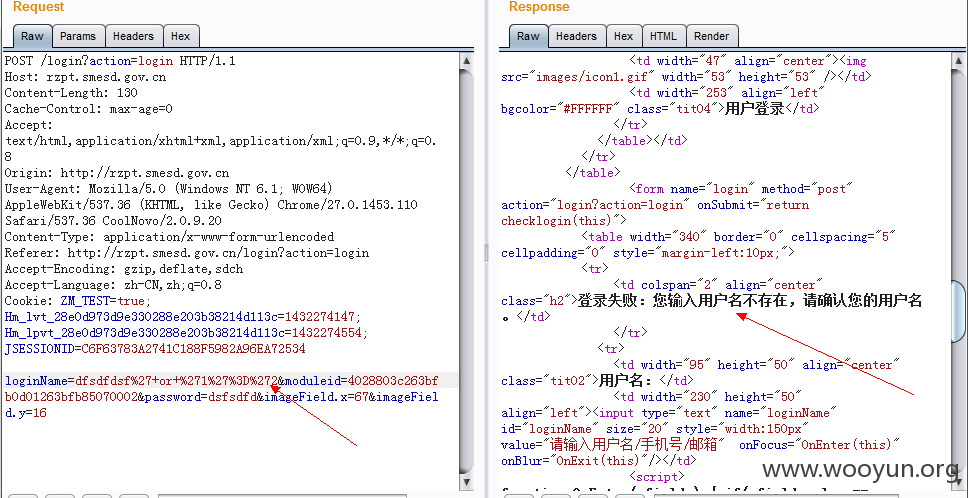Click the "Accept-Language: zh-CN,zh;q=0.8" line
The height and width of the screenshot is (498, 968).
coord(113,285)
